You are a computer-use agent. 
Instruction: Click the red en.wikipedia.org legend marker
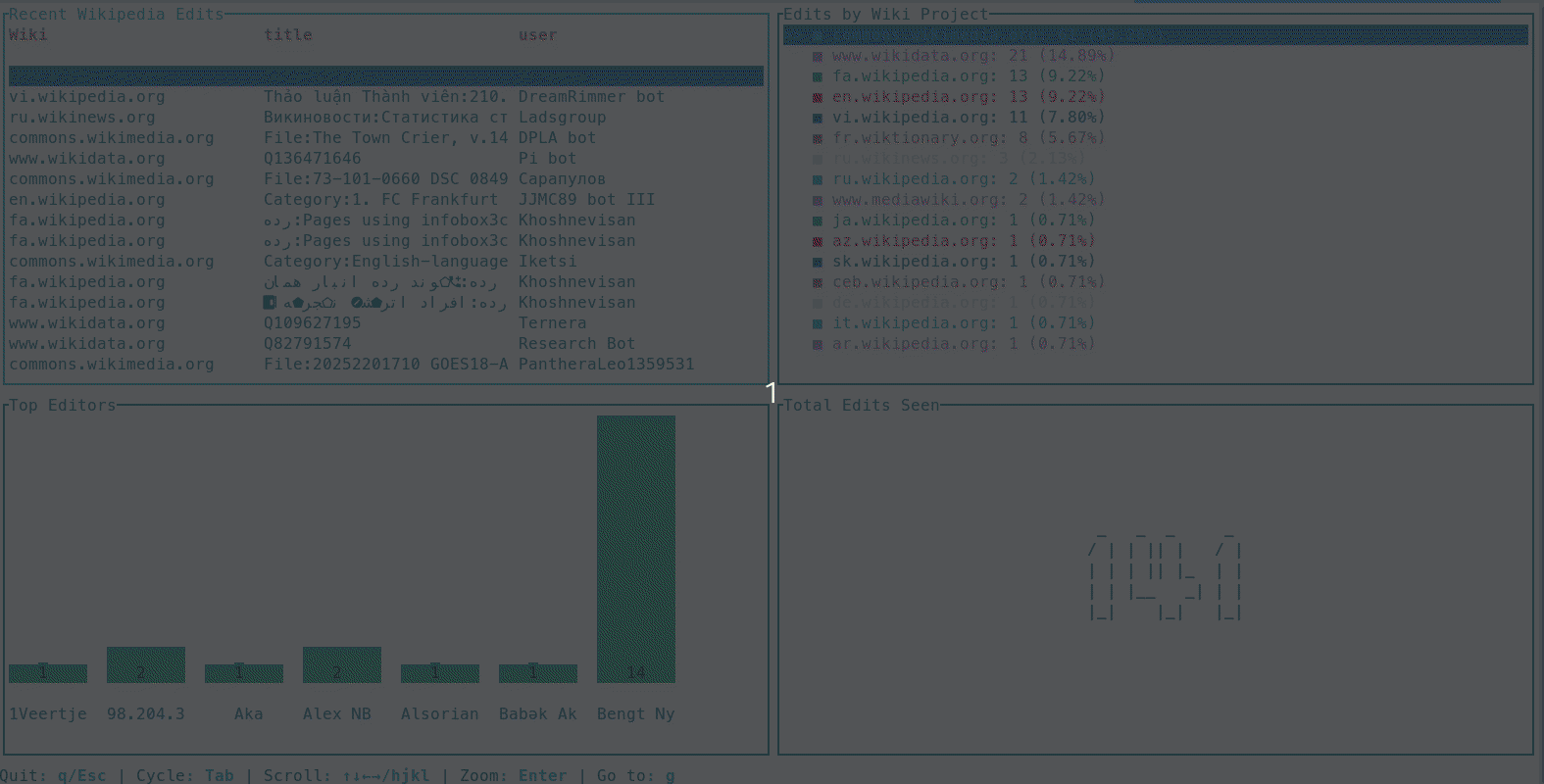pos(818,98)
